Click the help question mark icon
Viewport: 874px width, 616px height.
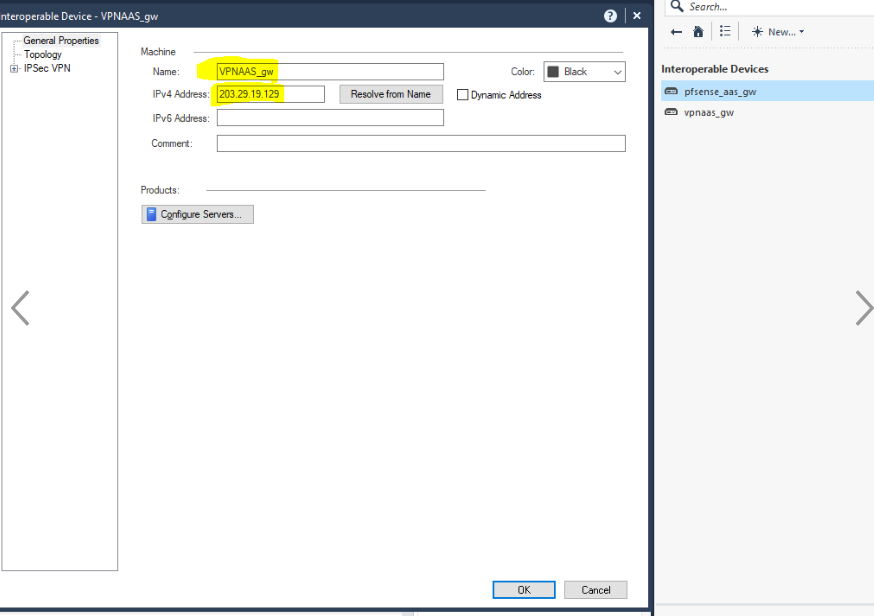(x=610, y=16)
